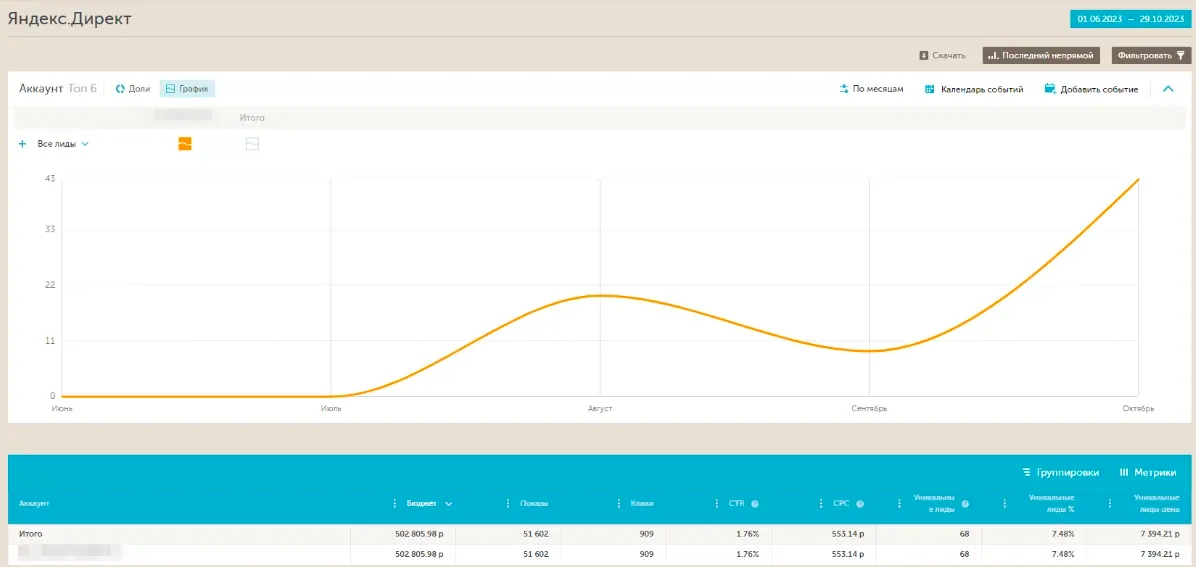
Task: Sort by Бюджет column arrow
Action: 448,504
